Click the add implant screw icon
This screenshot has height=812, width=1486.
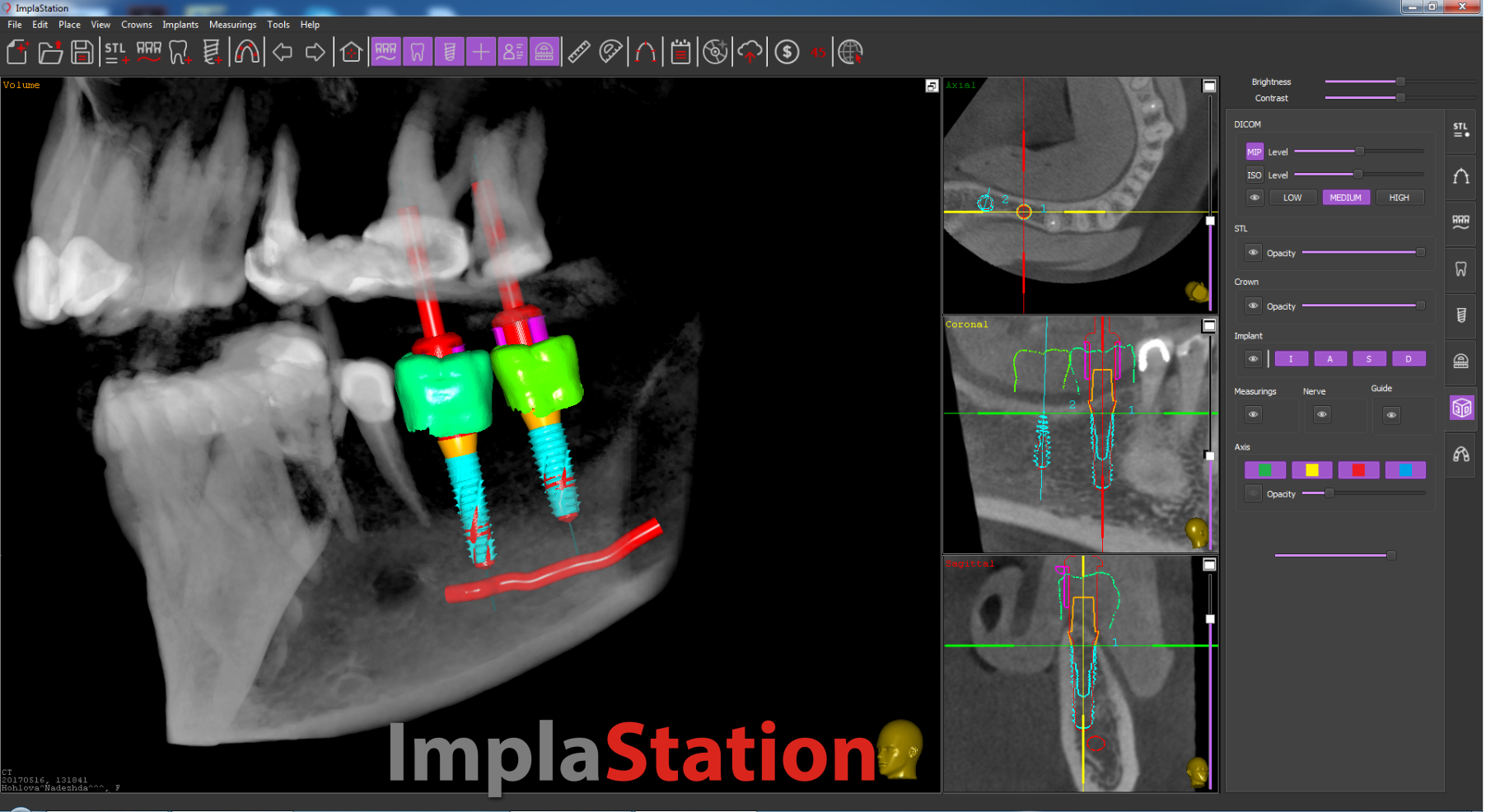click(x=212, y=52)
